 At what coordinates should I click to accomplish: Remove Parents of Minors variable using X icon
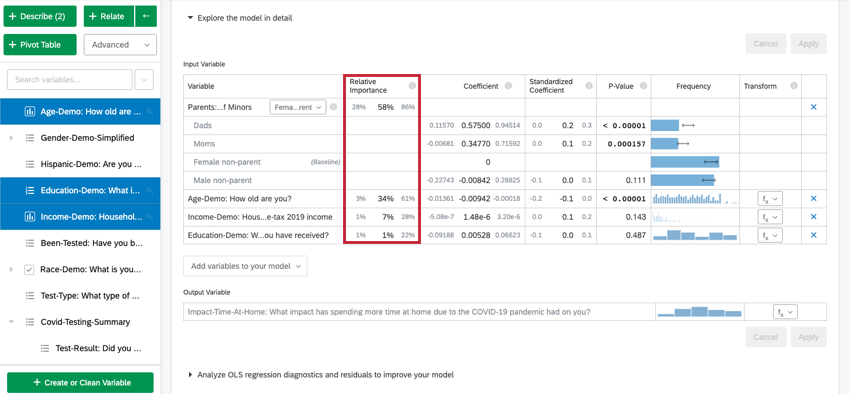tap(813, 107)
